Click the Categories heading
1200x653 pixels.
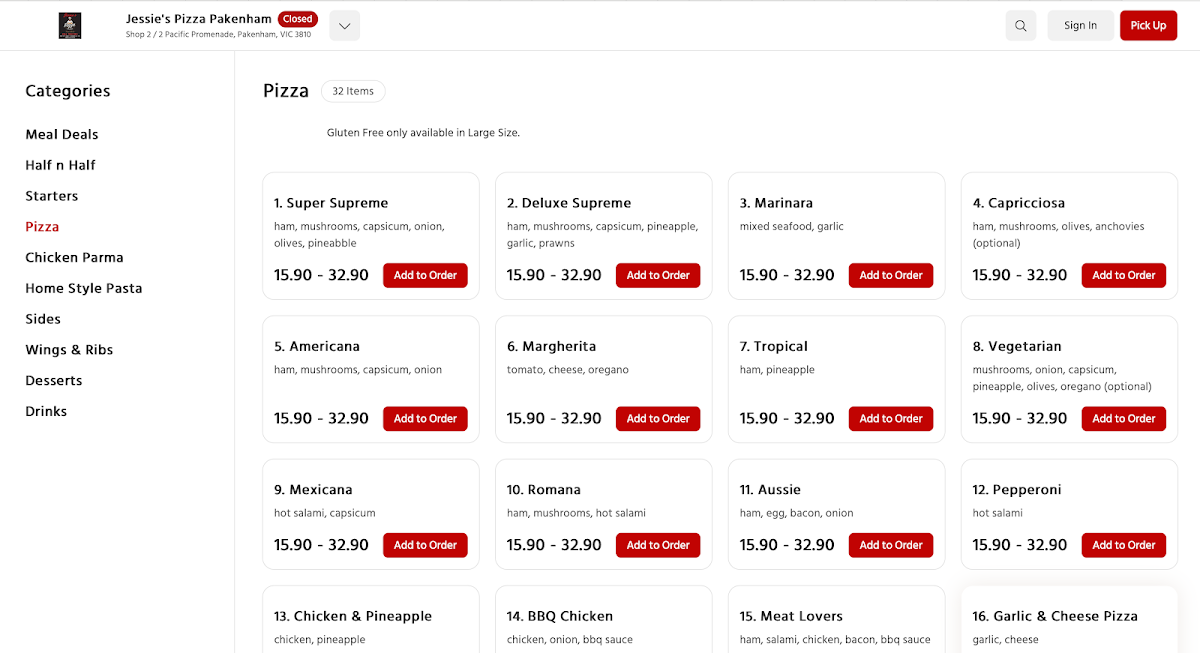[x=68, y=91]
